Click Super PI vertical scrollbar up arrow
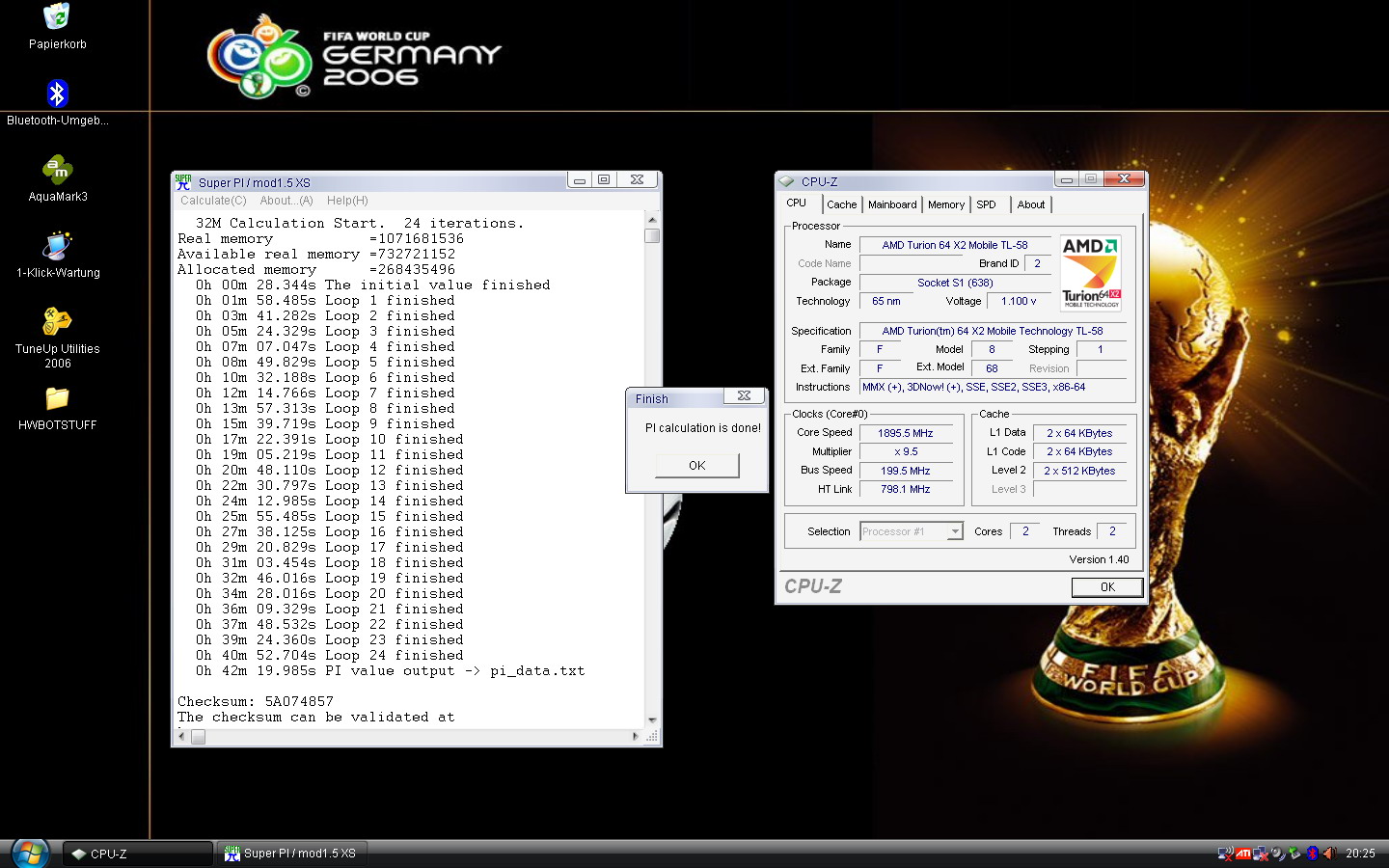 [652, 219]
